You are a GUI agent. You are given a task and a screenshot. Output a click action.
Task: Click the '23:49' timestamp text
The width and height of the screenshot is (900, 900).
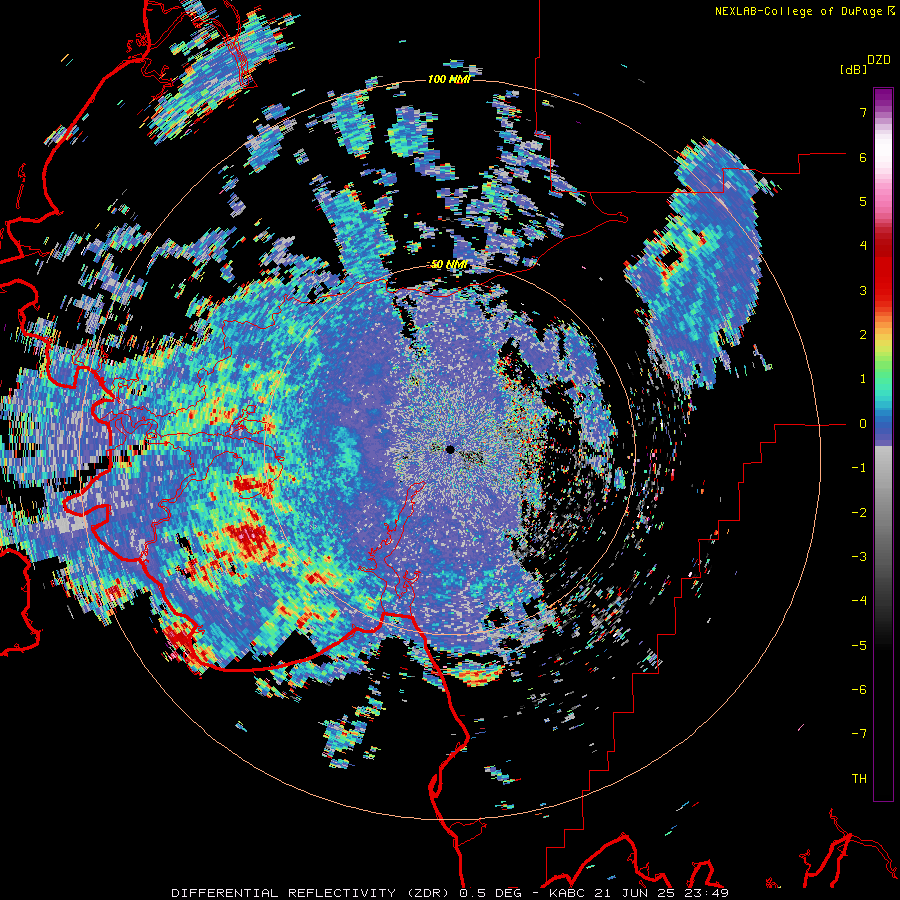tap(706, 893)
